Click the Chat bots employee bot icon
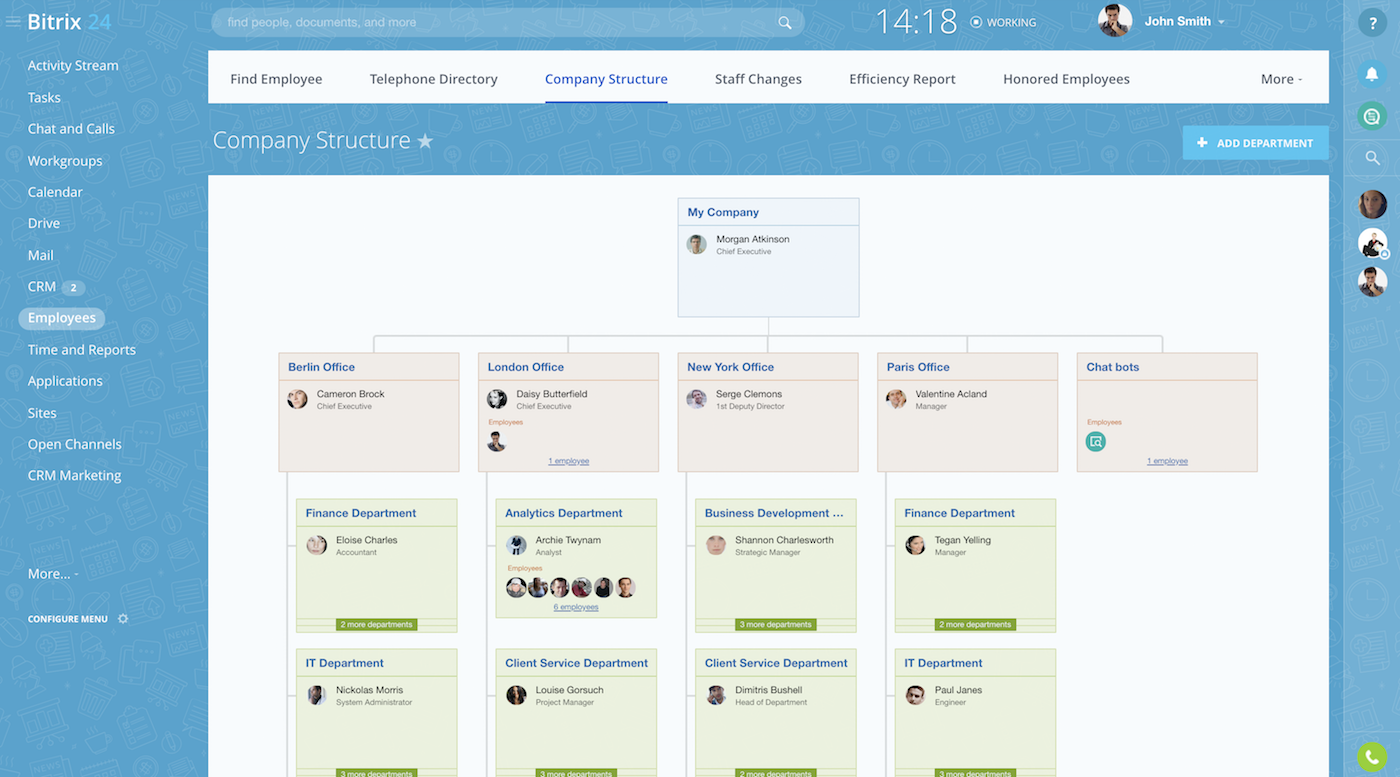This screenshot has width=1400, height=777. coord(1096,441)
